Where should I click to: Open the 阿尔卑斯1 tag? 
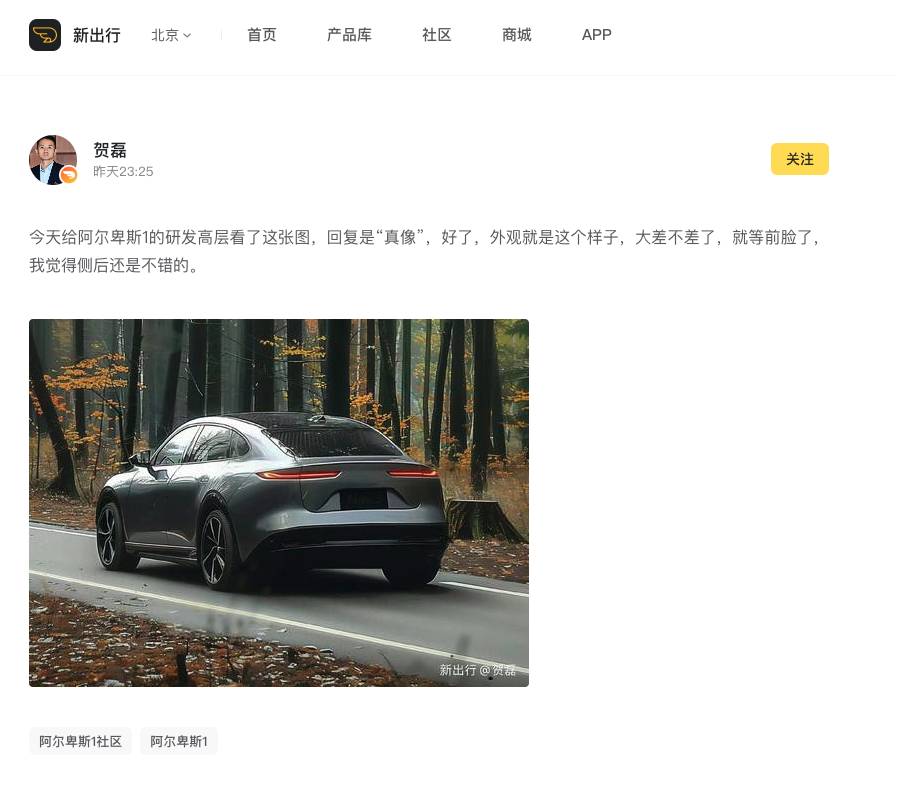[178, 741]
